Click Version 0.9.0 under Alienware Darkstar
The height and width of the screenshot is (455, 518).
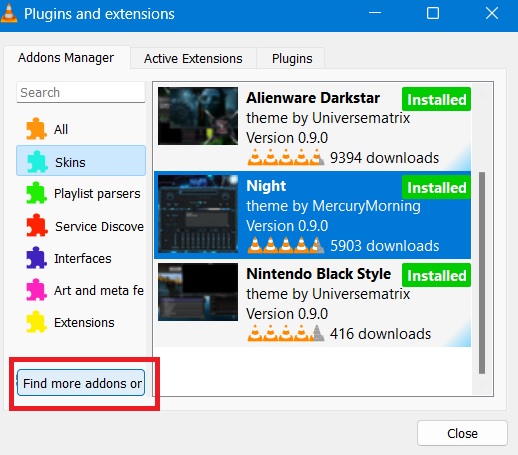[287, 138]
